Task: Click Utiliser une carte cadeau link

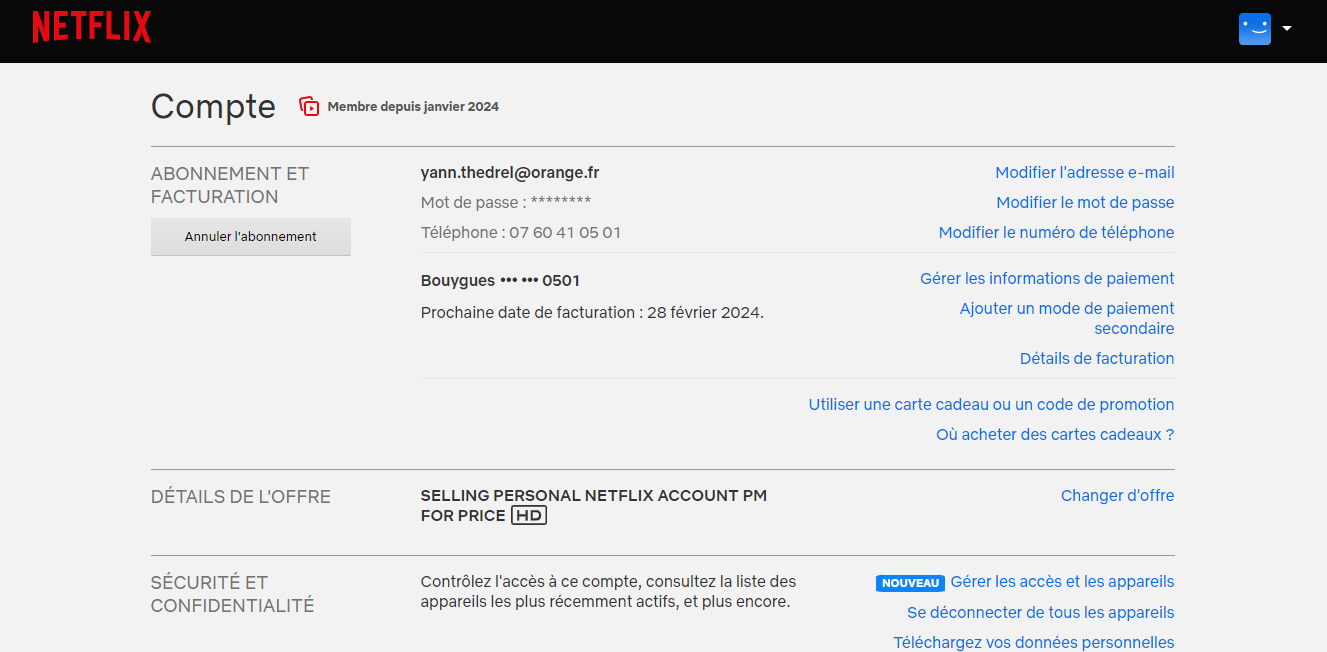Action: tap(991, 405)
